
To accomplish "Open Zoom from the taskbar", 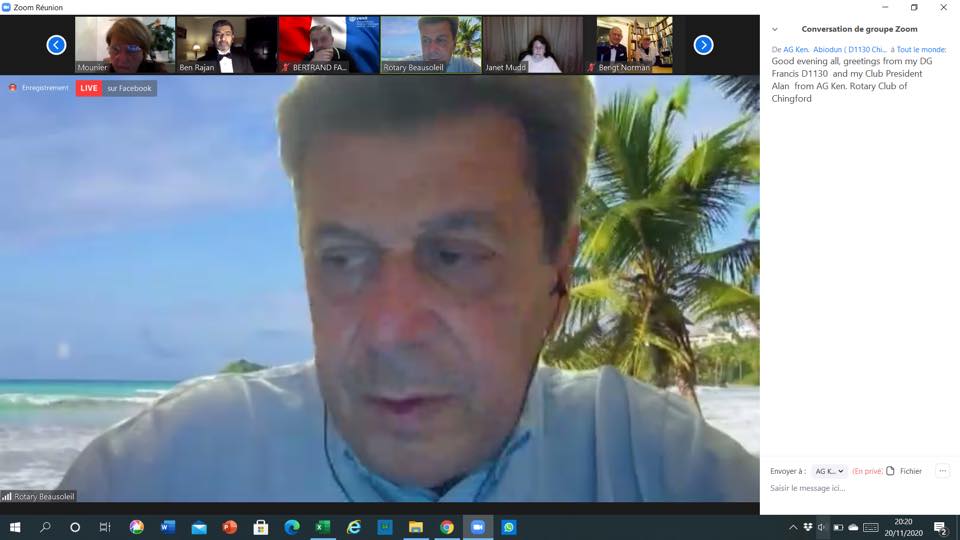I will (477, 527).
